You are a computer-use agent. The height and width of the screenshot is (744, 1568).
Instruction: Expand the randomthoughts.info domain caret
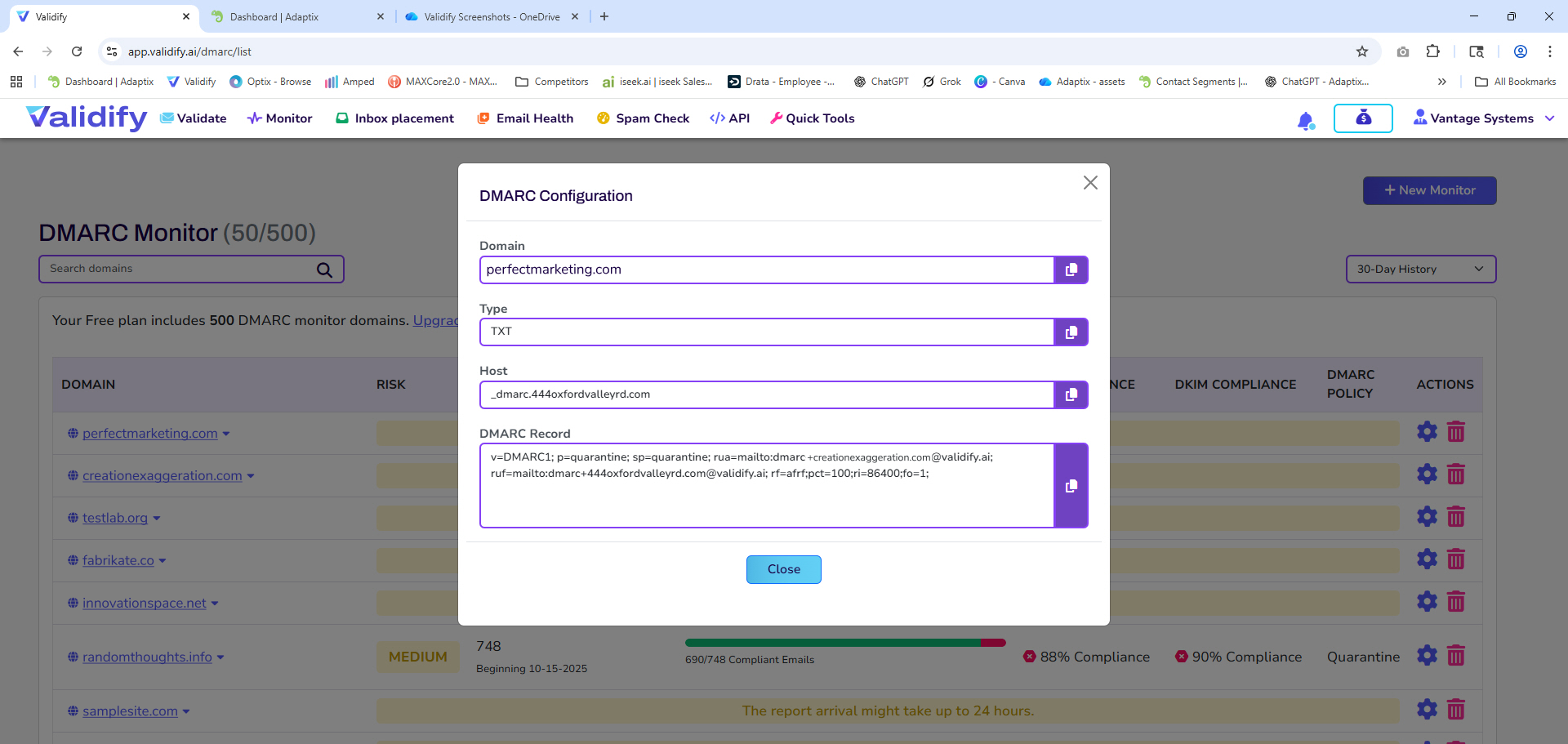click(x=221, y=658)
